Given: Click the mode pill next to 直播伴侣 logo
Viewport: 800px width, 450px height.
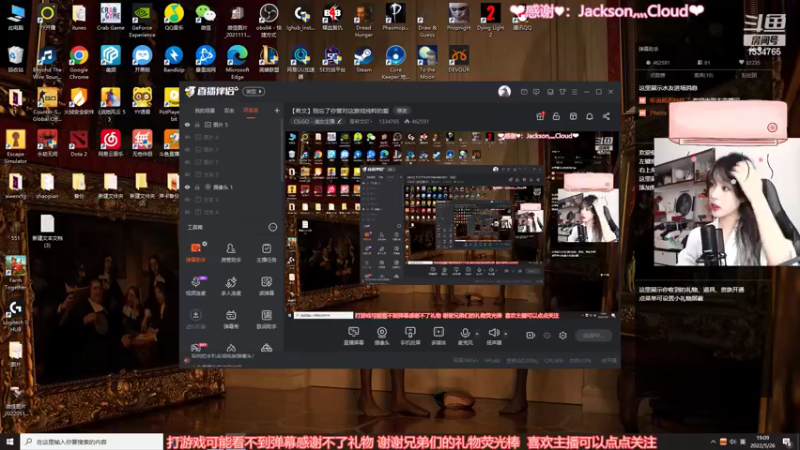Looking at the screenshot, I should [254, 91].
